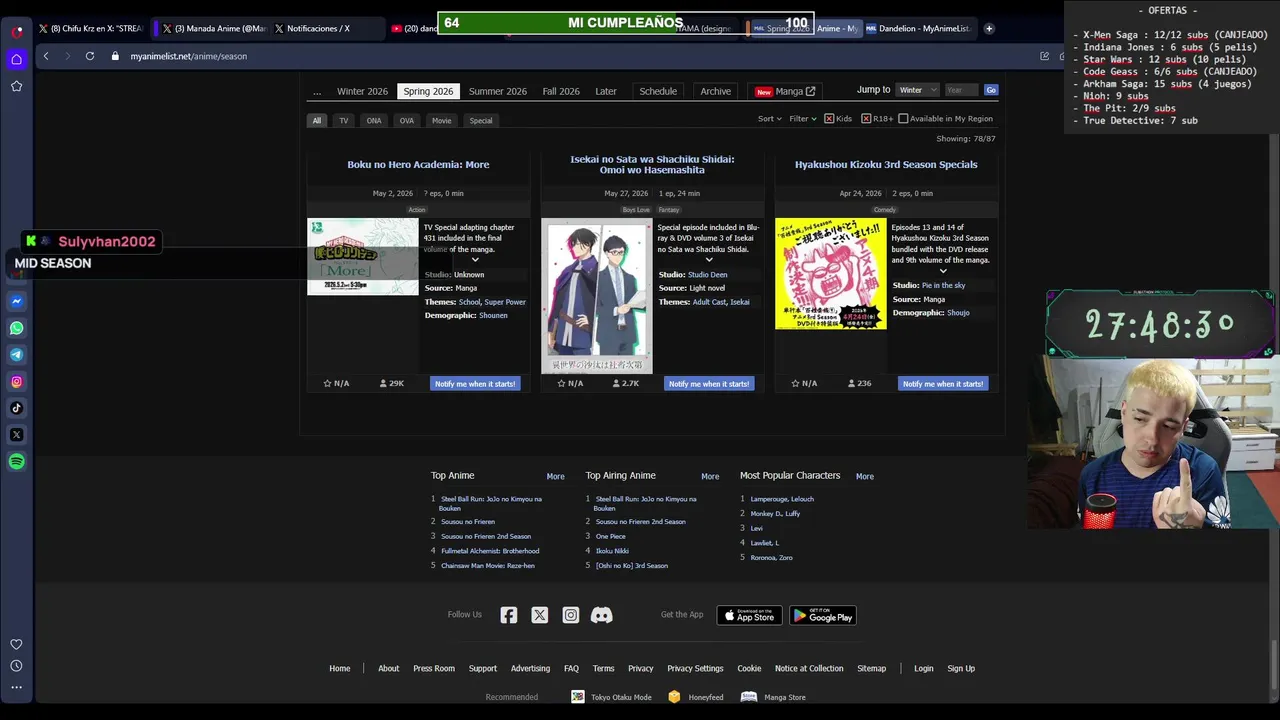Open the Archive tab
The image size is (1280, 720).
coord(715,91)
